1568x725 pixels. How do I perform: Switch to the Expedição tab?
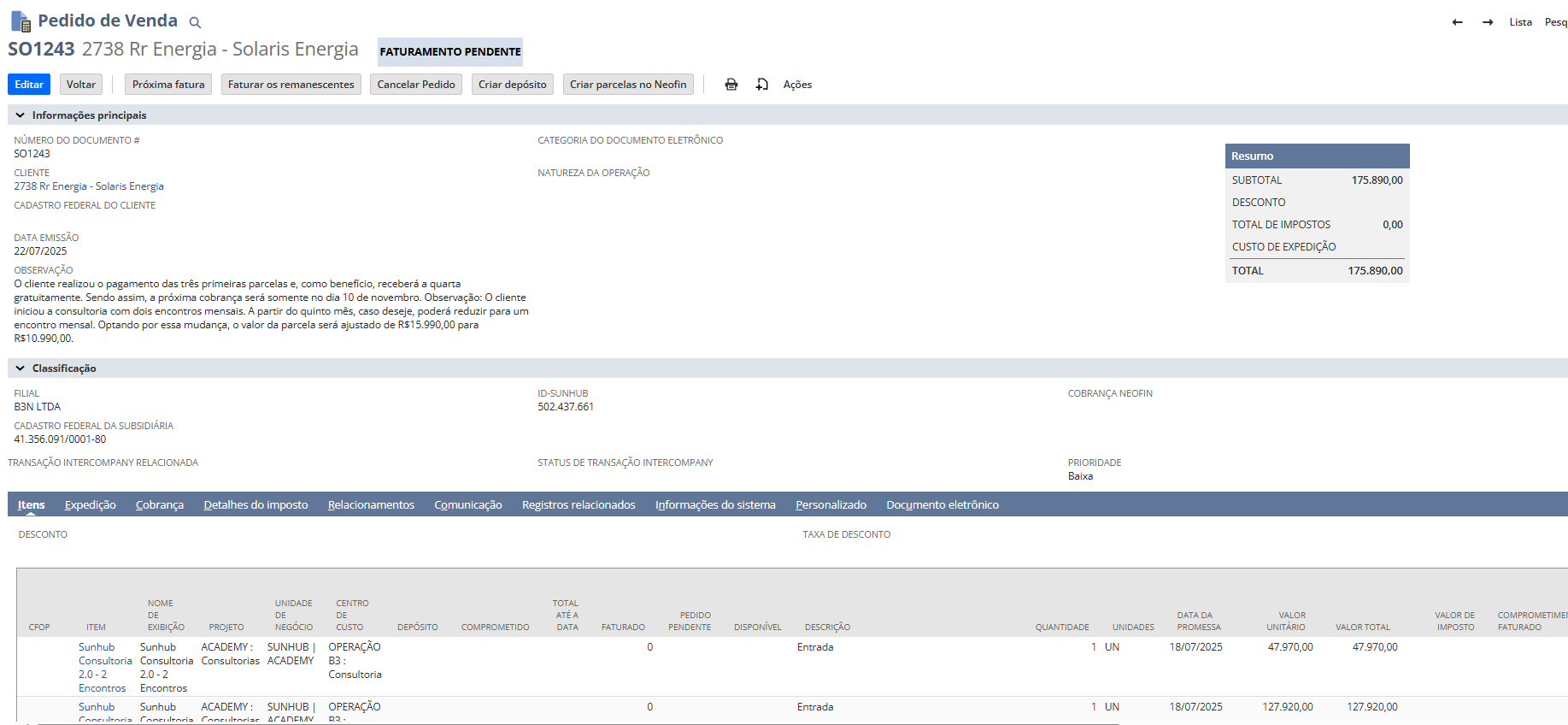(x=90, y=505)
